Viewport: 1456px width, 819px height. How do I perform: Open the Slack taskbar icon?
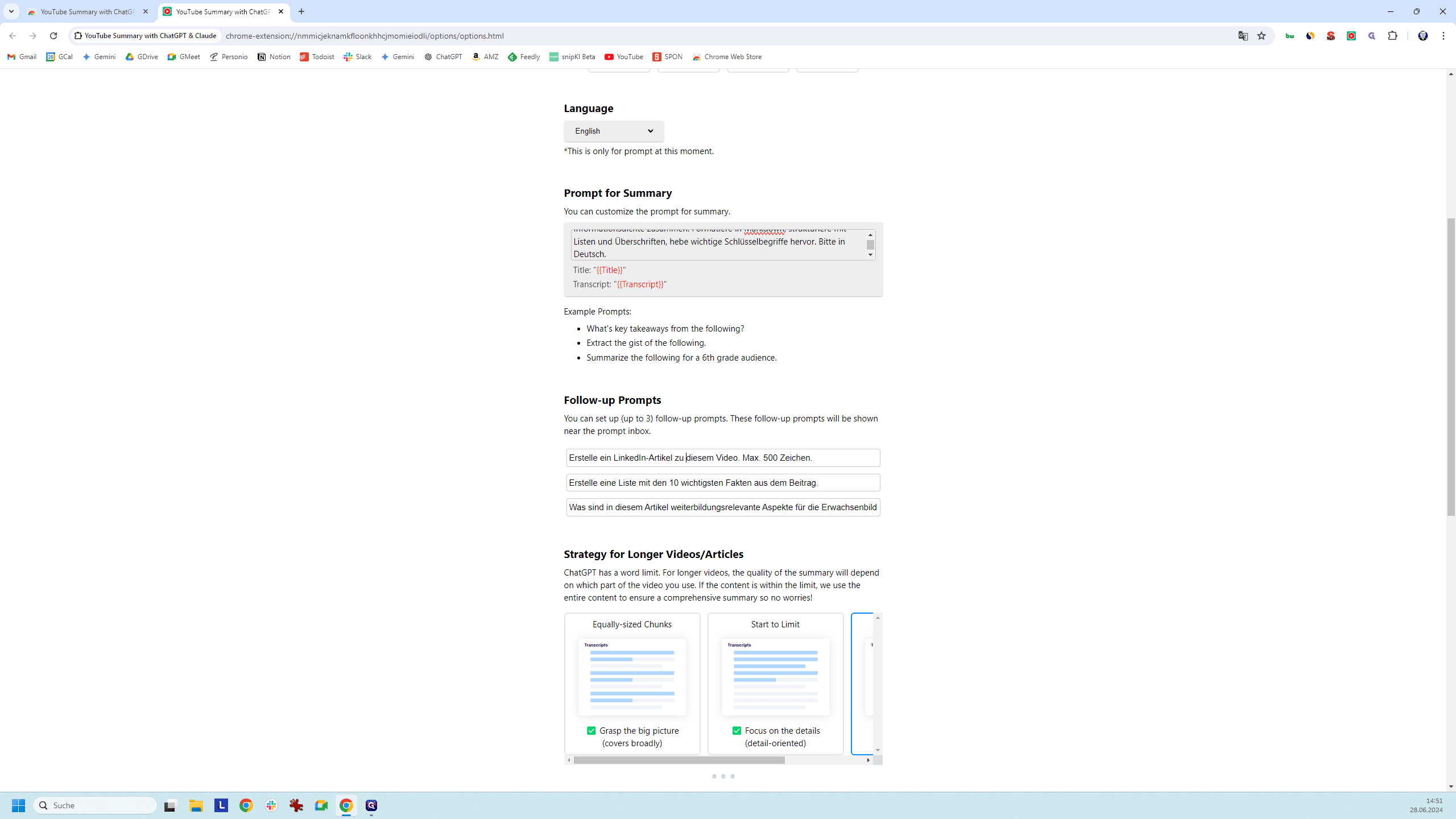tap(271, 805)
